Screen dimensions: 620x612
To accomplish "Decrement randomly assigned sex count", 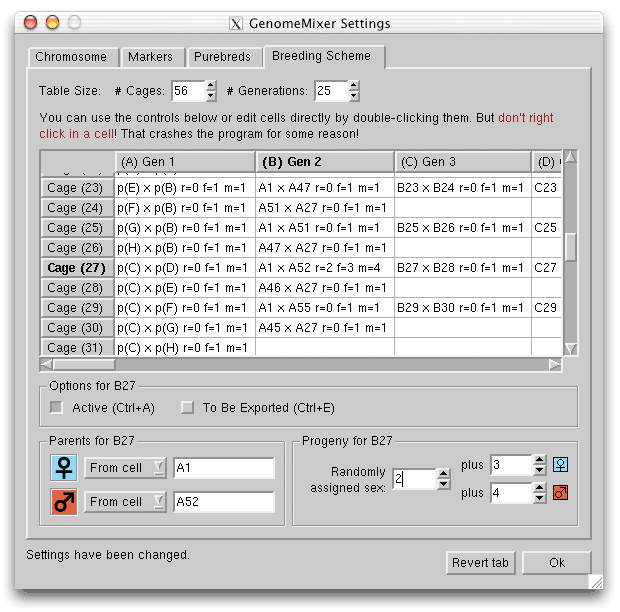I will 444,484.
